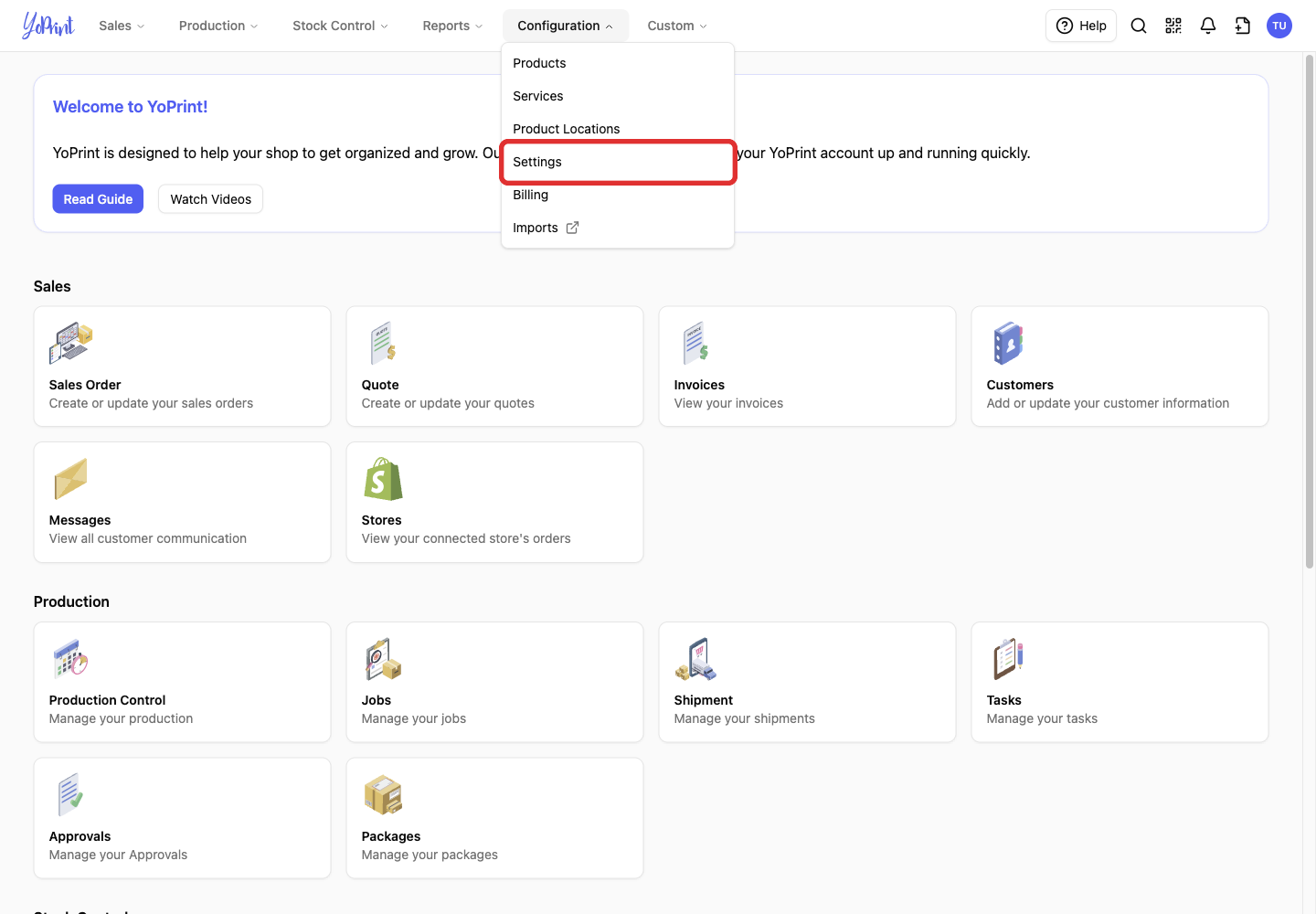Click 'View your invoices' description text
1316x914 pixels.
(x=728, y=403)
